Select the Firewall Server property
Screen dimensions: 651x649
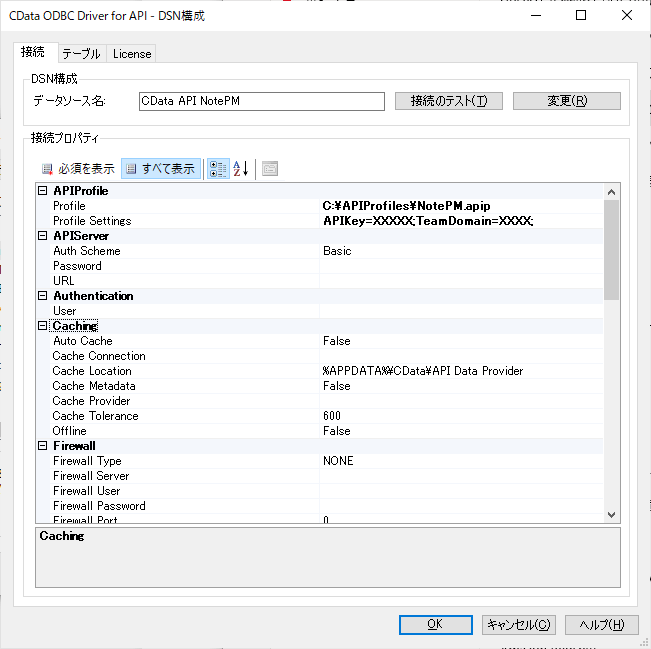[91, 476]
